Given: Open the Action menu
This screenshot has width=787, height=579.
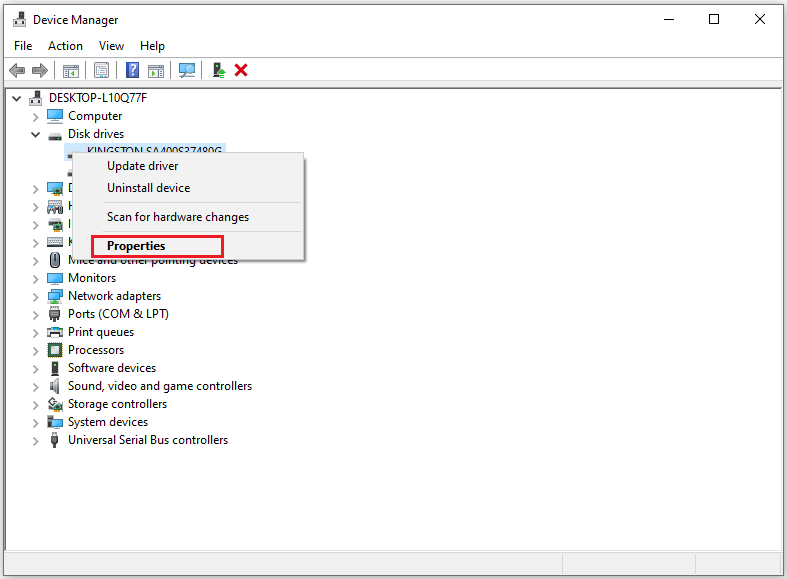Looking at the screenshot, I should click(65, 46).
